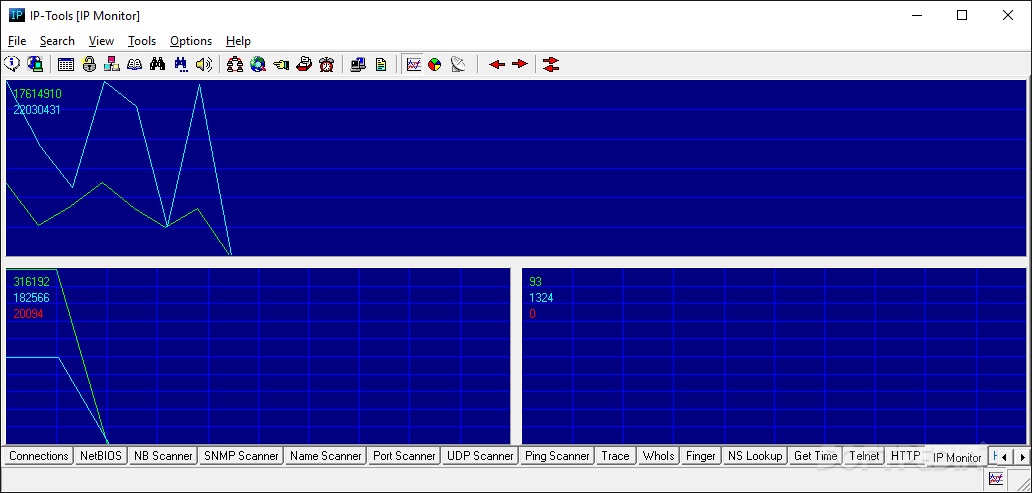Open Host Monitor pie chart icon
The width and height of the screenshot is (1032, 493).
pyautogui.click(x=435, y=64)
